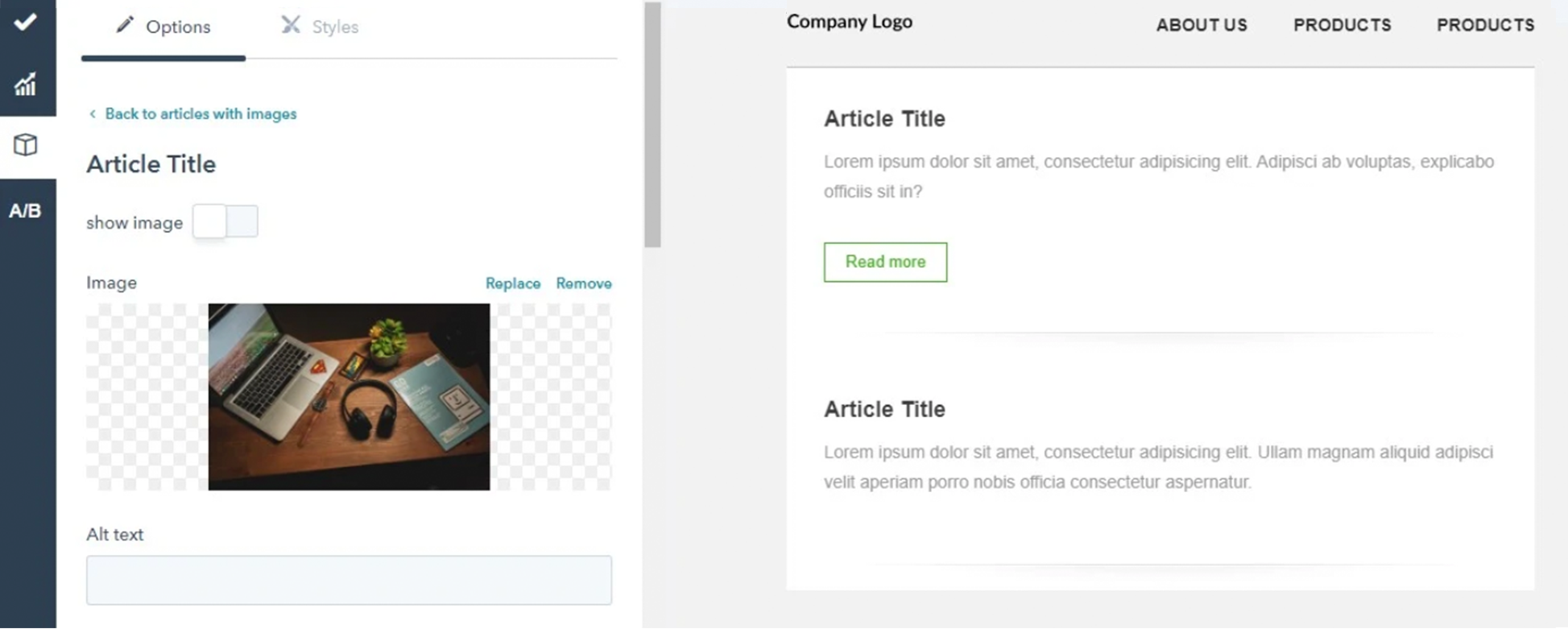Click the desk laptop image thumbnail
Screen dimensions: 1568x629
[x=349, y=397]
